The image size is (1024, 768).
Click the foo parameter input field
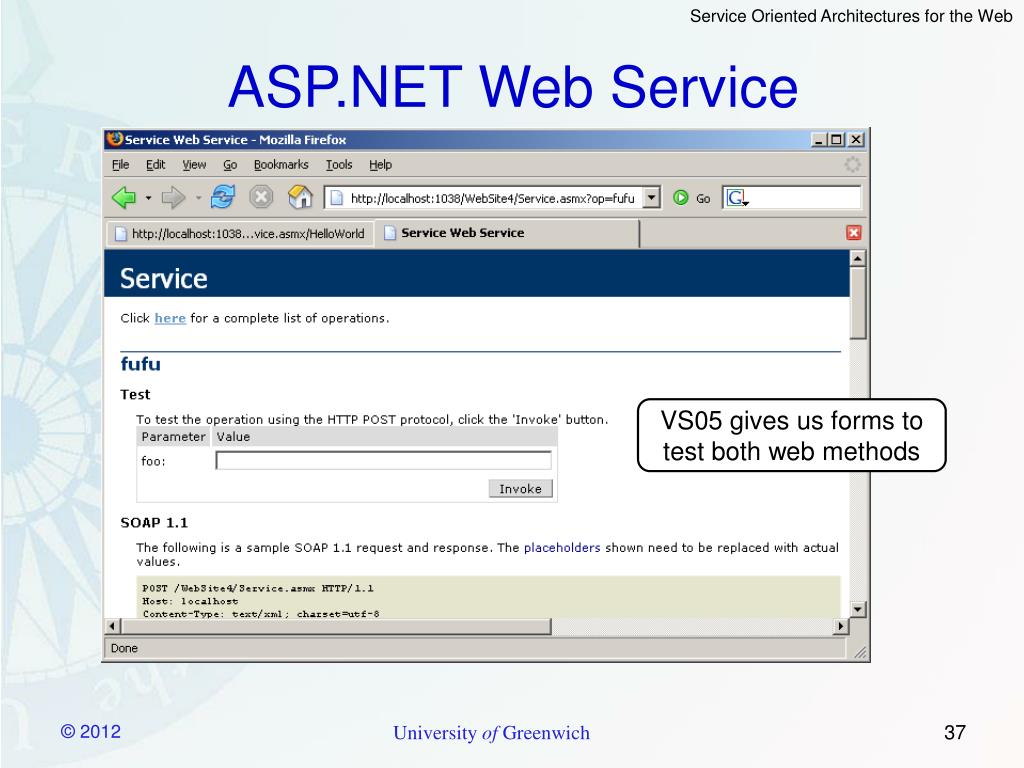point(383,460)
